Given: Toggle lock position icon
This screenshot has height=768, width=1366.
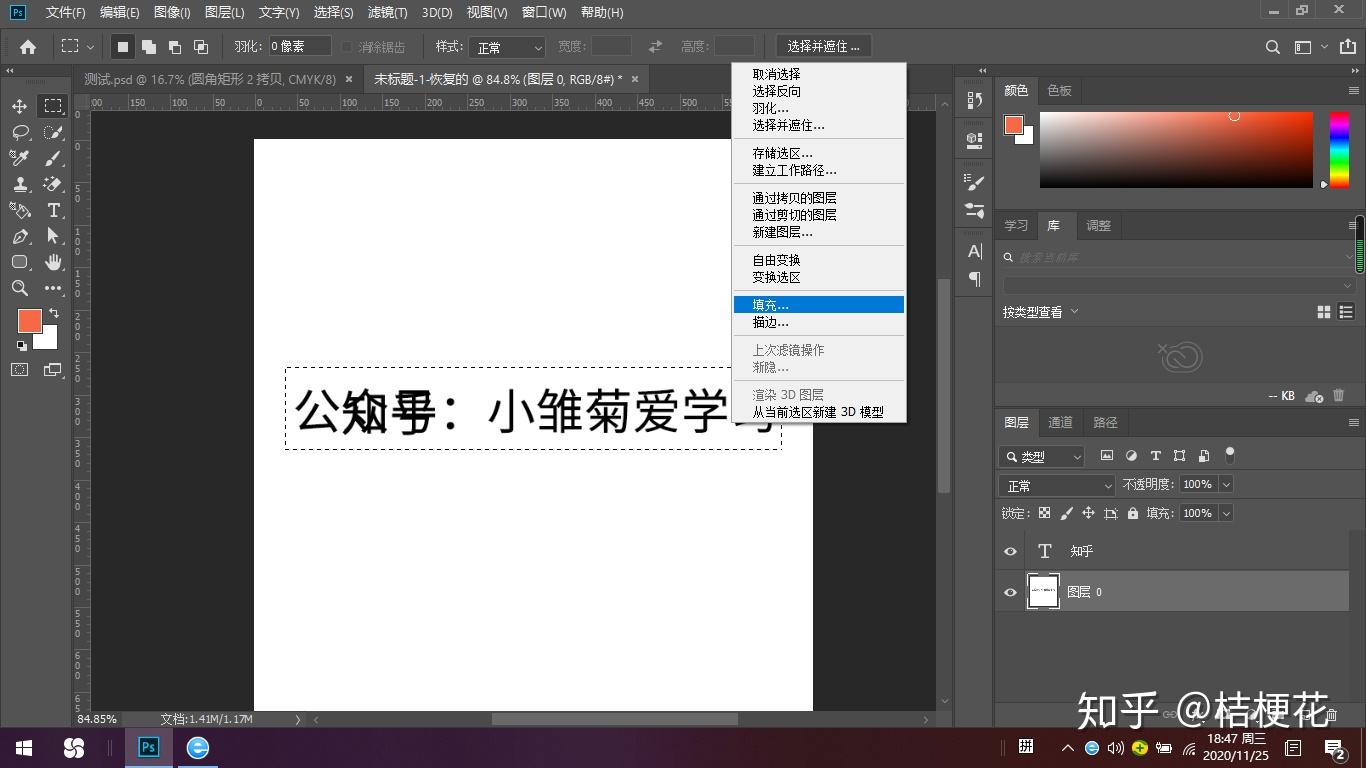Looking at the screenshot, I should tap(1088, 513).
